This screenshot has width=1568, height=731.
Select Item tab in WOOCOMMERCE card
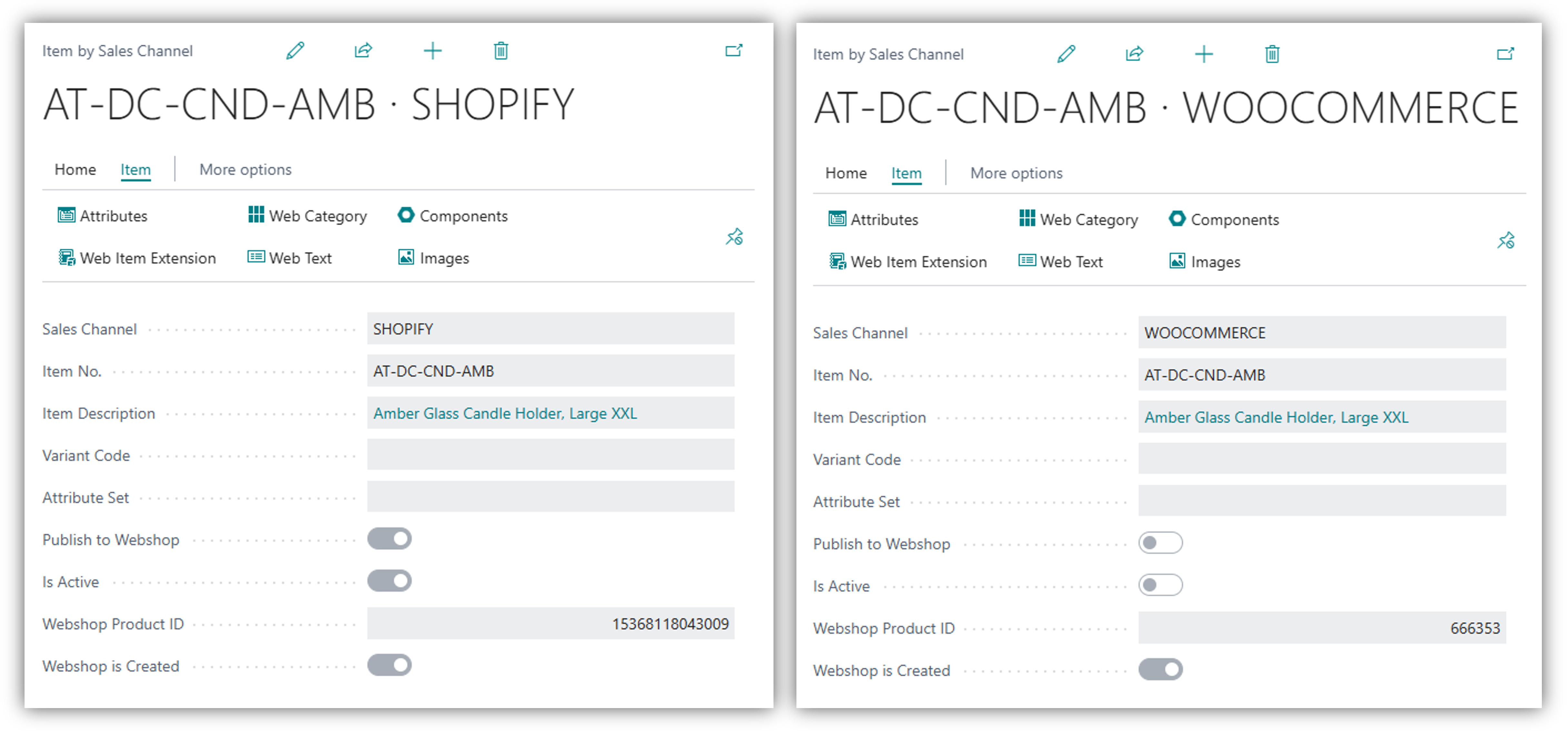906,174
